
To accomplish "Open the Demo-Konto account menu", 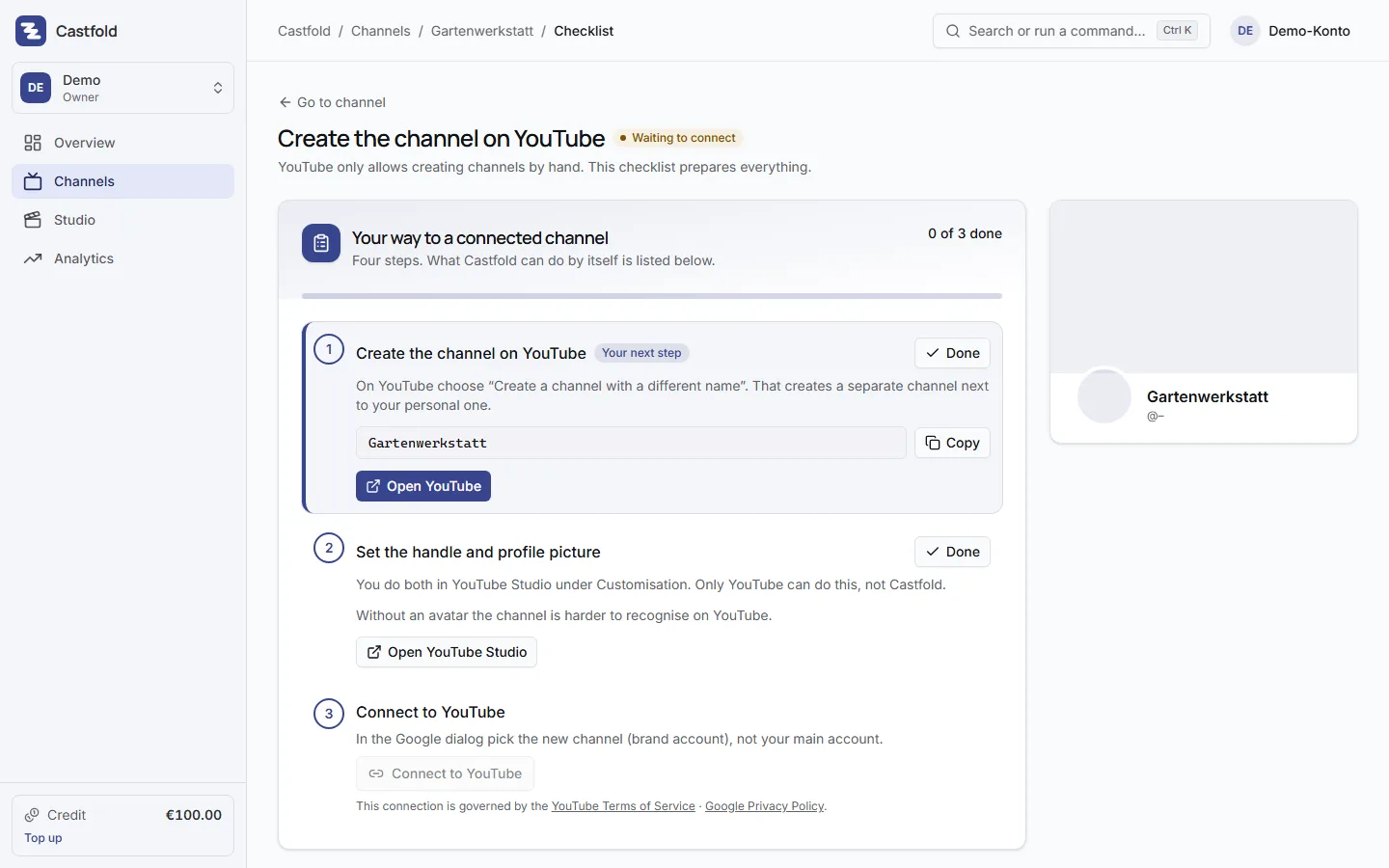I will pos(1291,31).
